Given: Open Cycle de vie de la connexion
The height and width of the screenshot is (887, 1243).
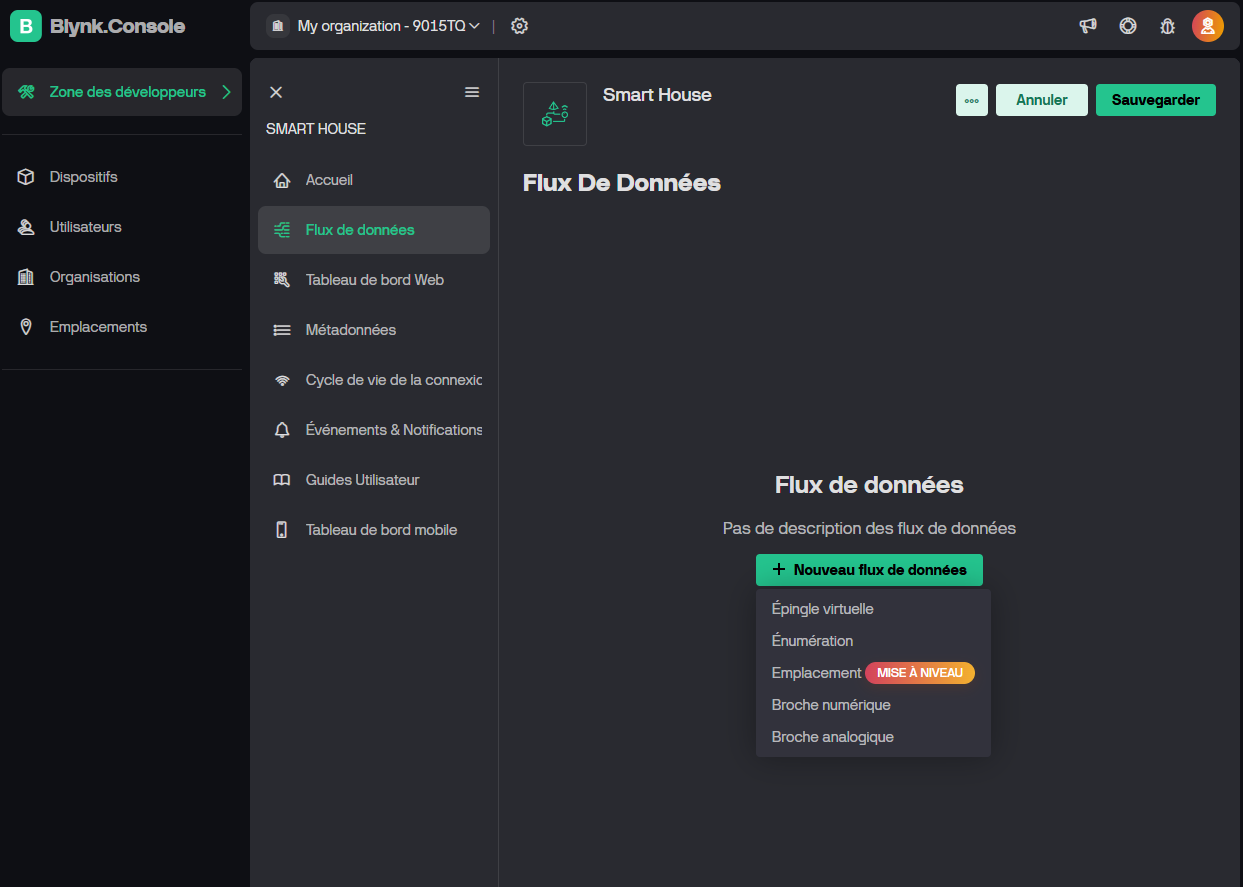Looking at the screenshot, I should (x=374, y=380).
